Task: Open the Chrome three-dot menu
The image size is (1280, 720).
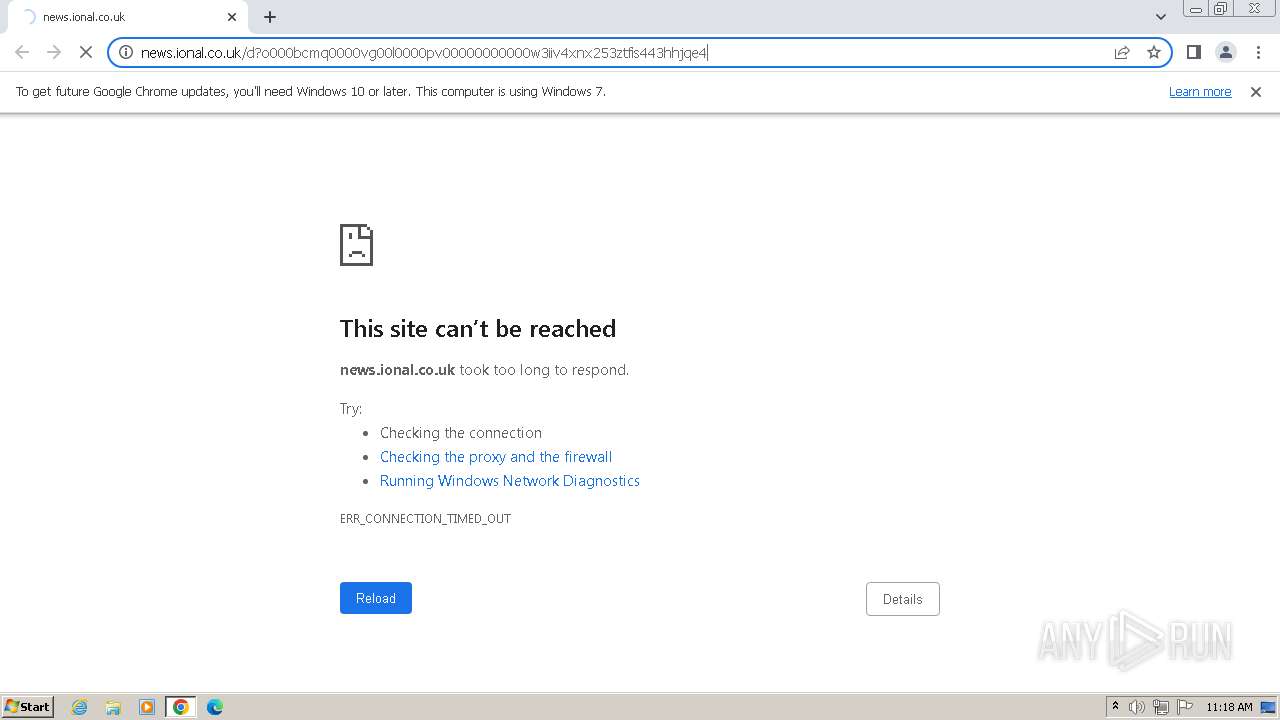Action: point(1258,52)
